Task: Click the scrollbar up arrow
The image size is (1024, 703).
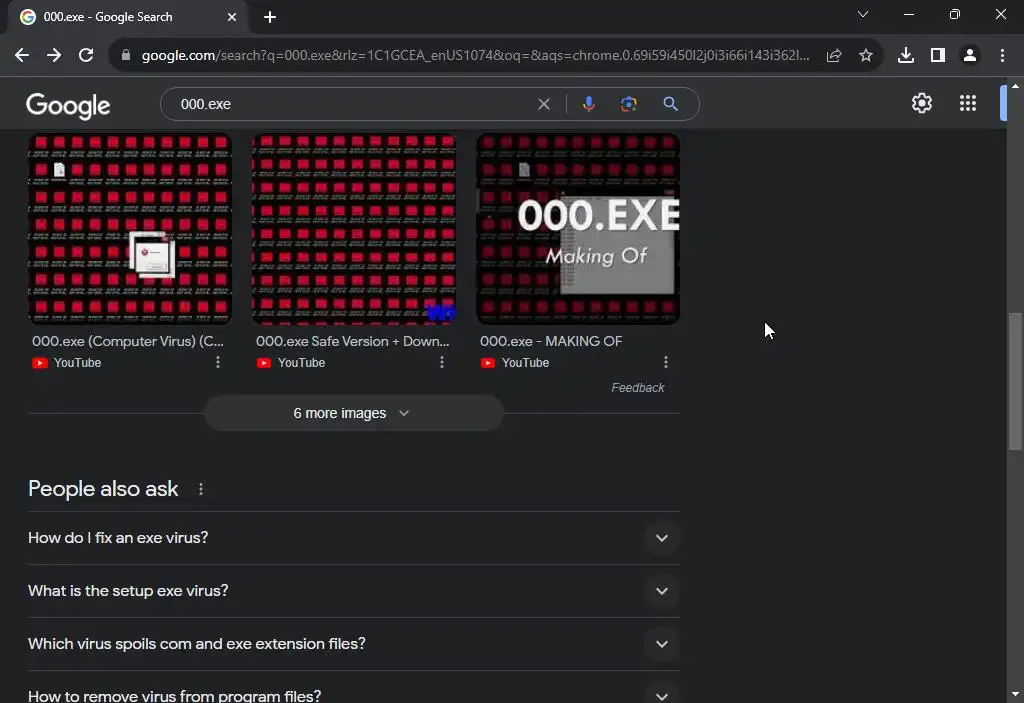Action: pyautogui.click(x=1015, y=86)
